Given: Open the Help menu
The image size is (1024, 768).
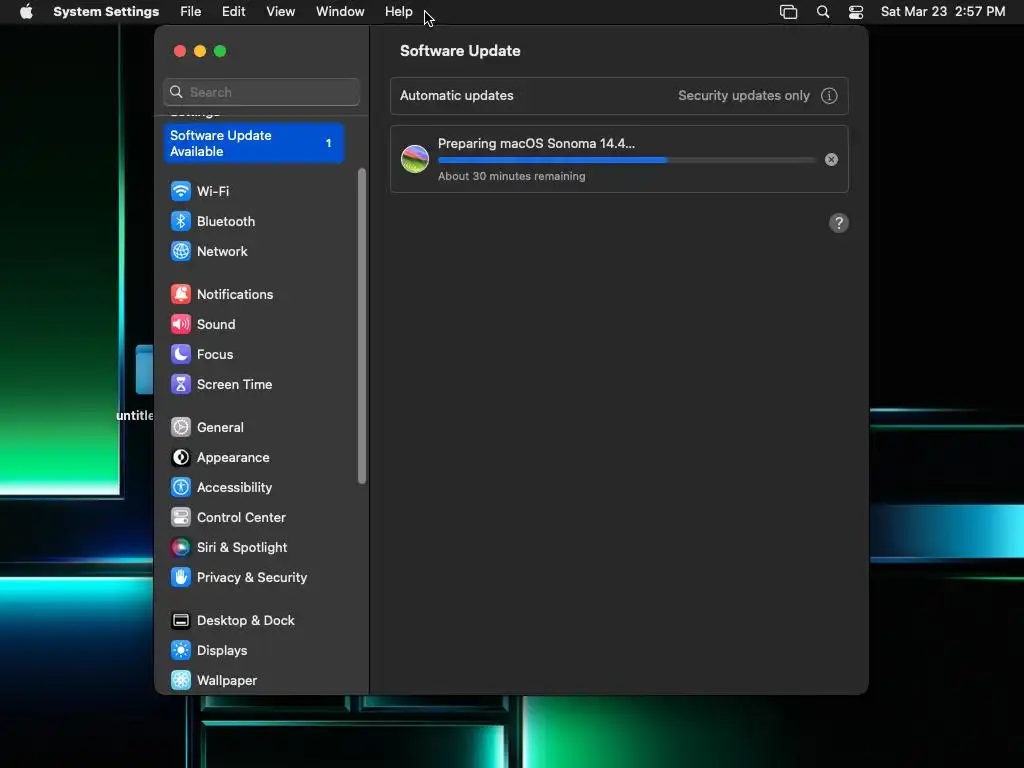Looking at the screenshot, I should [398, 12].
